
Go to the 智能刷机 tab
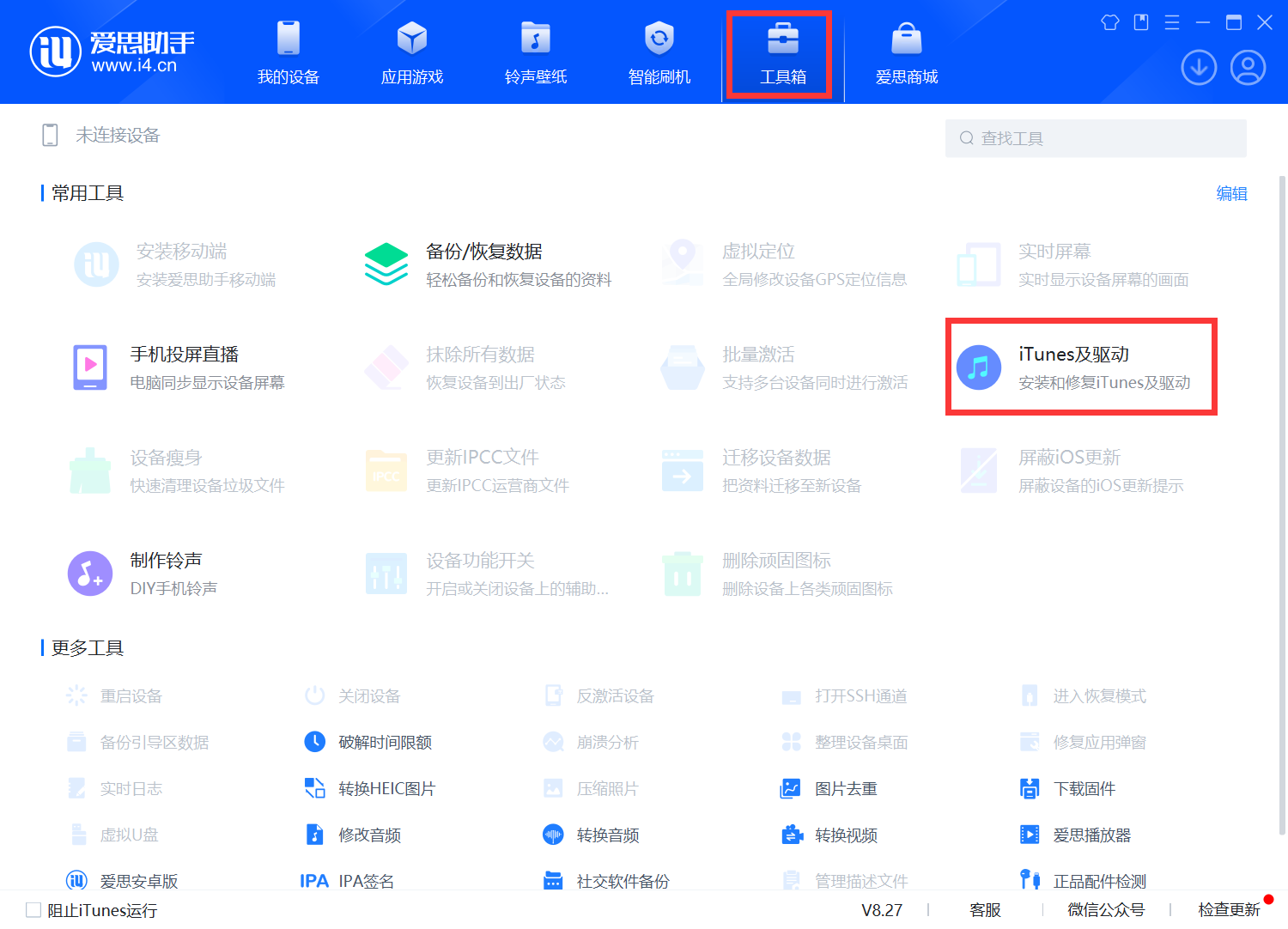point(659,52)
